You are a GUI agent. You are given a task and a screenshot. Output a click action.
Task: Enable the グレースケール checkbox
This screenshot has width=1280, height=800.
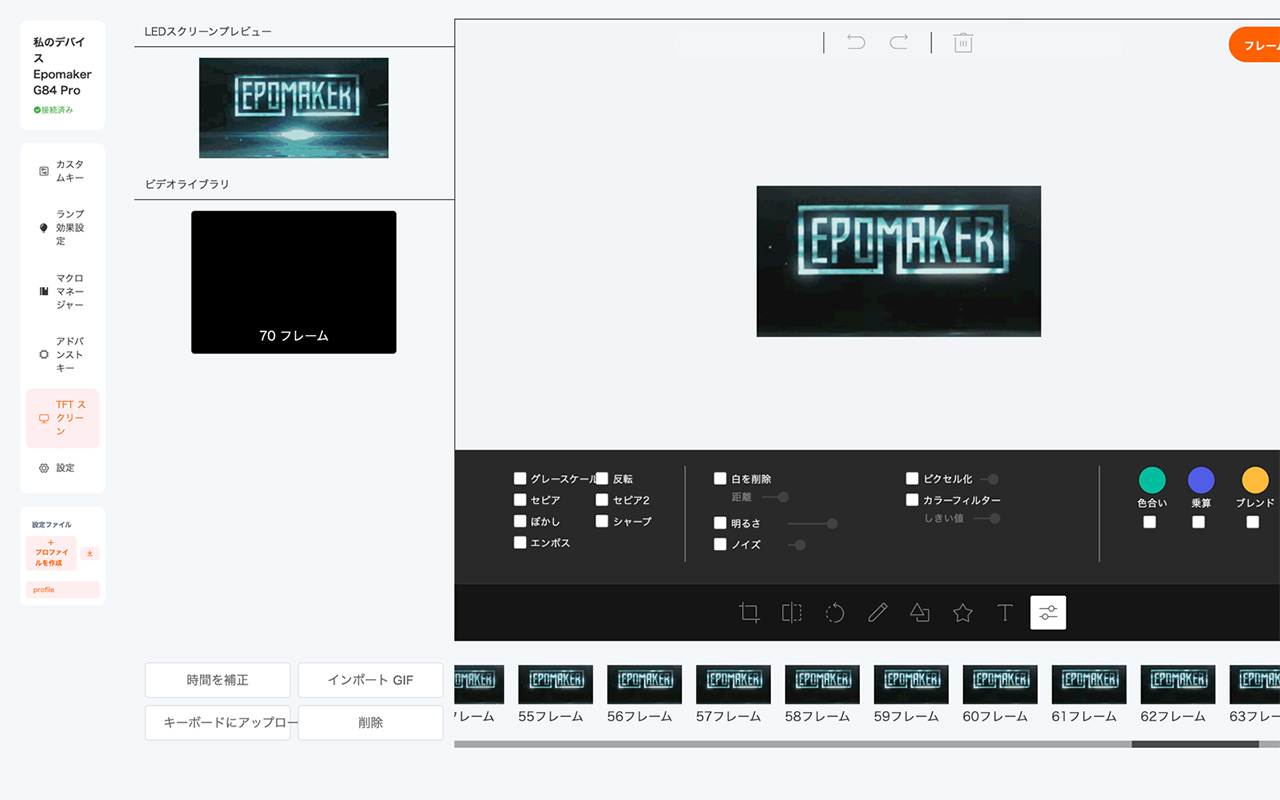[520, 479]
